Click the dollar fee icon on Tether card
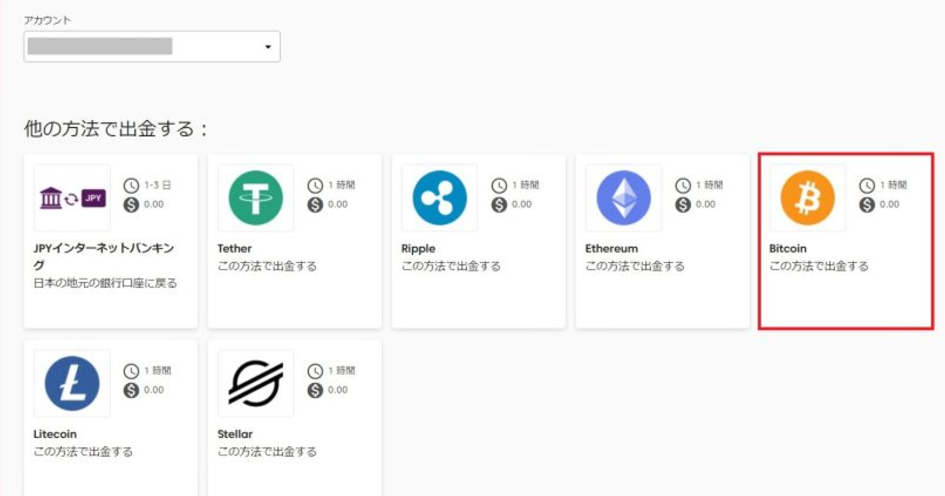 [316, 205]
